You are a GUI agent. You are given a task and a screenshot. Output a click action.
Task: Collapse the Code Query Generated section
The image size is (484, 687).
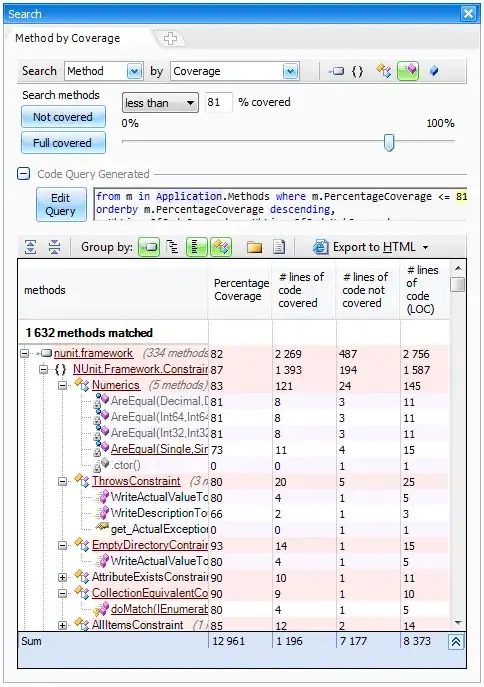[x=23, y=174]
